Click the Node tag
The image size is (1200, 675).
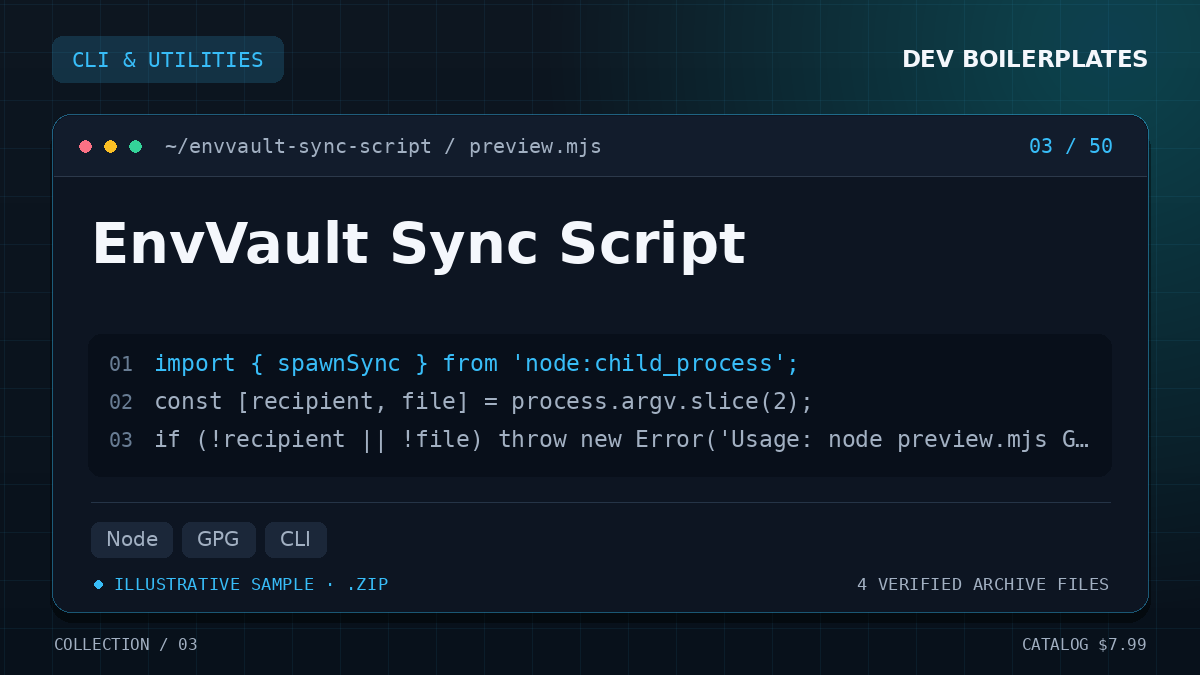(x=132, y=540)
